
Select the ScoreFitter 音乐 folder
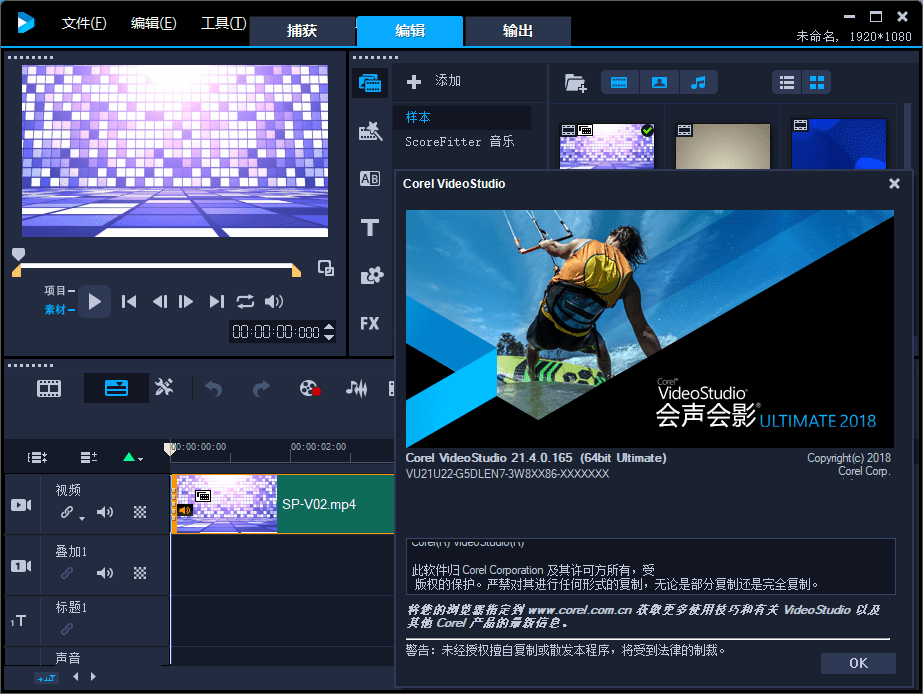[x=462, y=141]
